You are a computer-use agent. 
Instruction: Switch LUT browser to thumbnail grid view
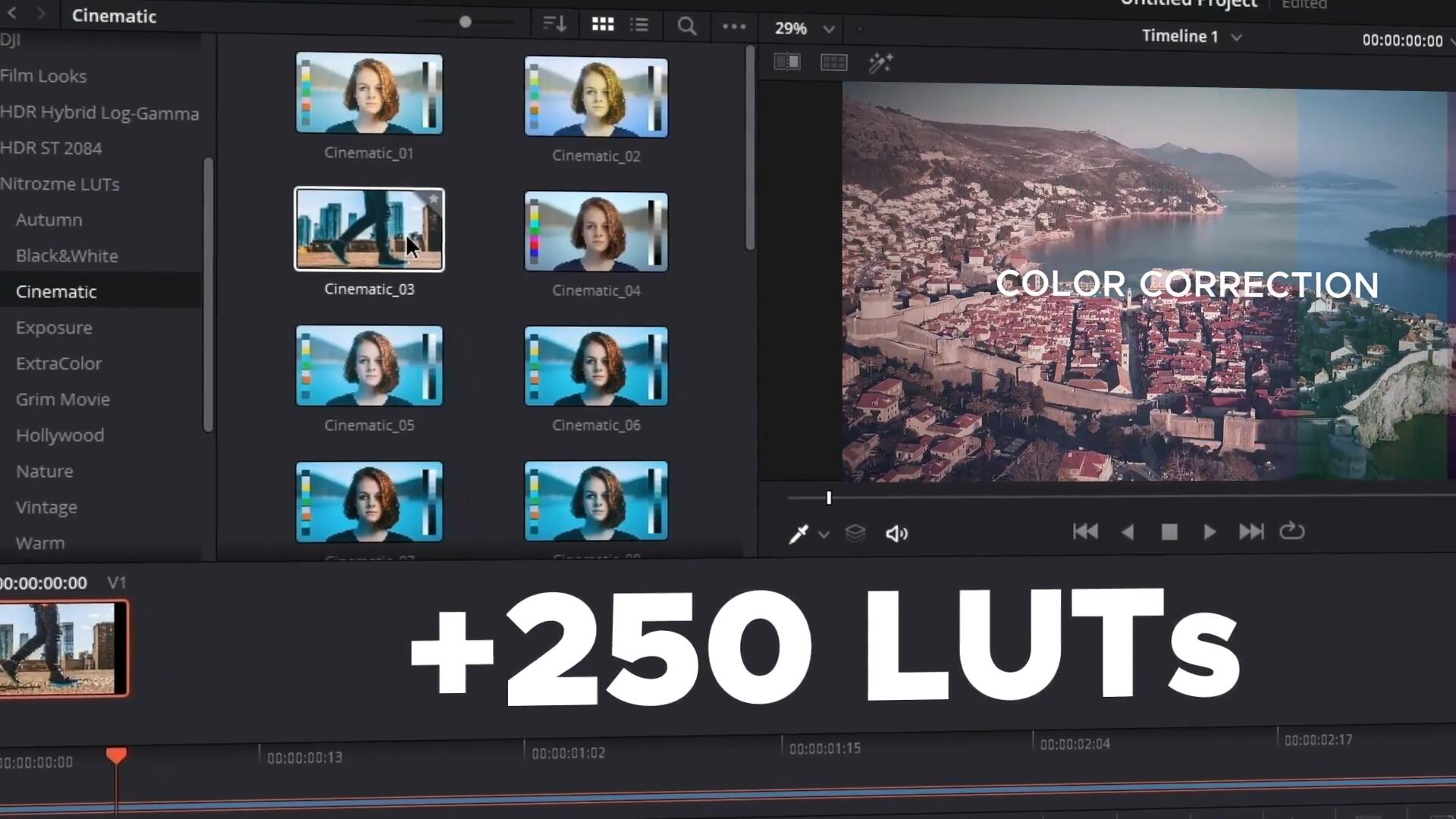(602, 25)
